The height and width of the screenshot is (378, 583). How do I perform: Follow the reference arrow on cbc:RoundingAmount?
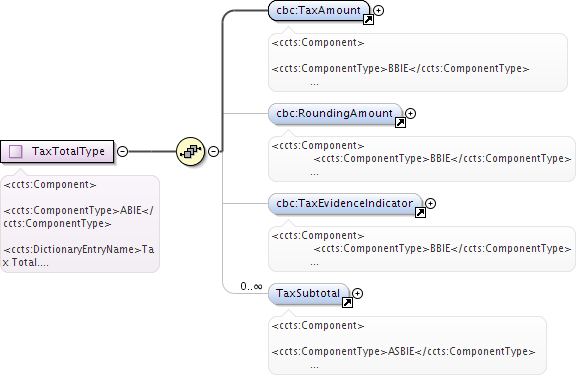(x=400, y=123)
